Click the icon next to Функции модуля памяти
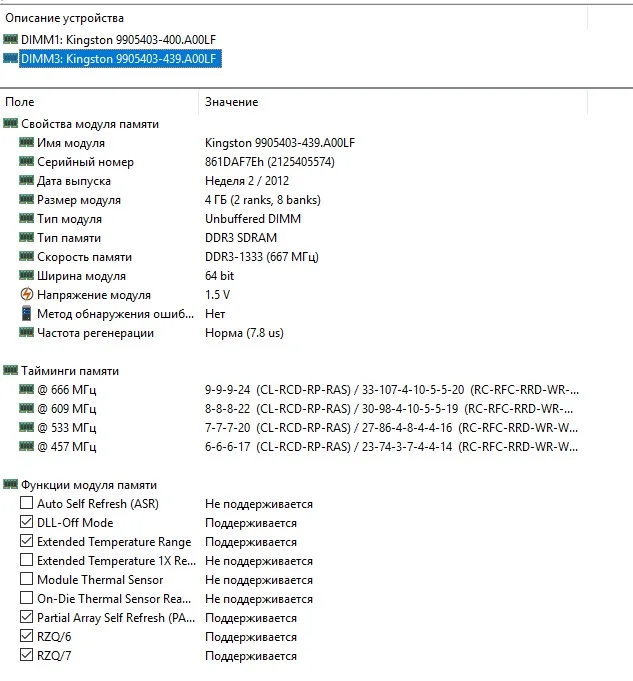633x681 pixels. click(10, 484)
